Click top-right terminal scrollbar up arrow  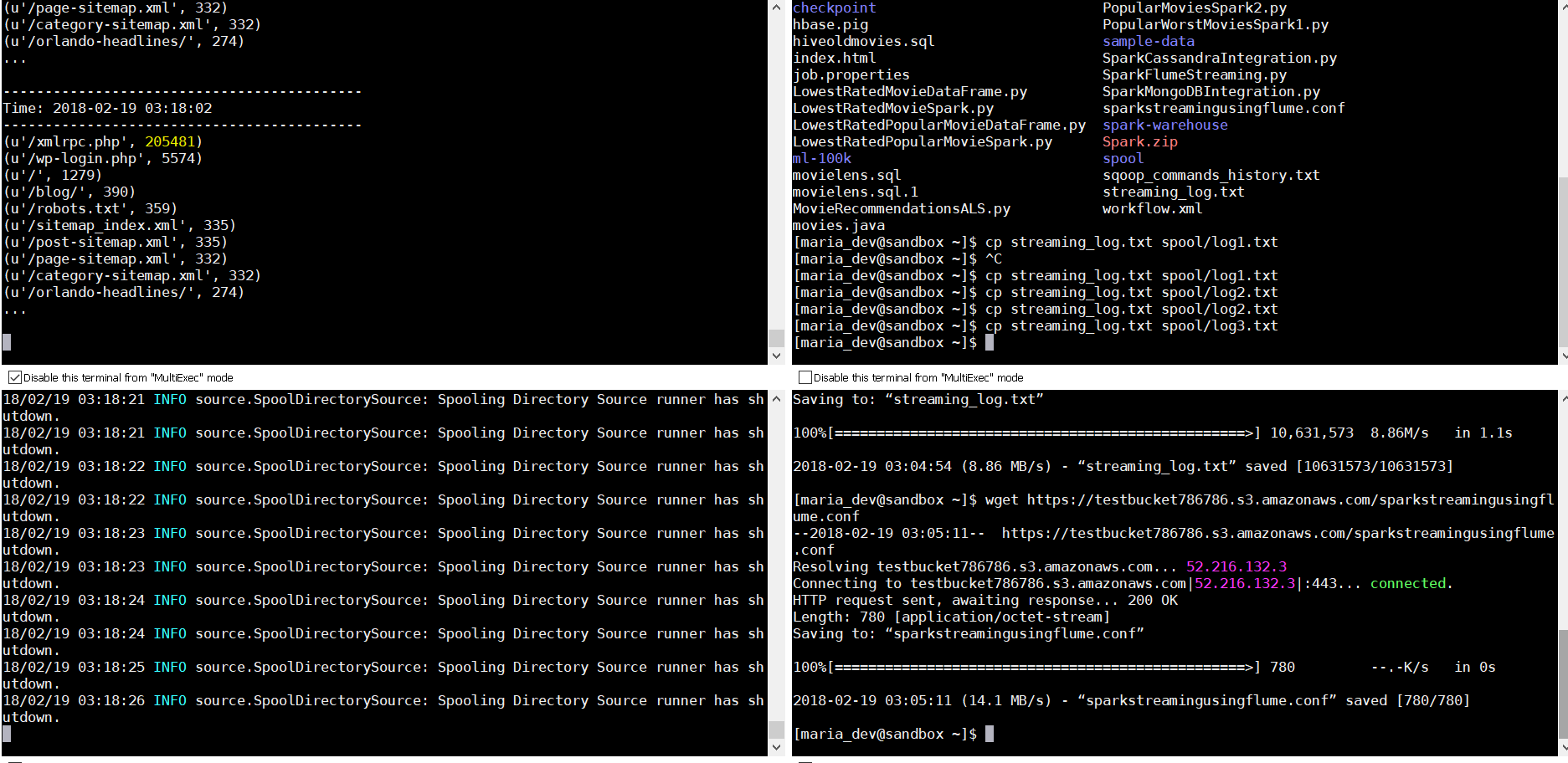click(1562, 8)
